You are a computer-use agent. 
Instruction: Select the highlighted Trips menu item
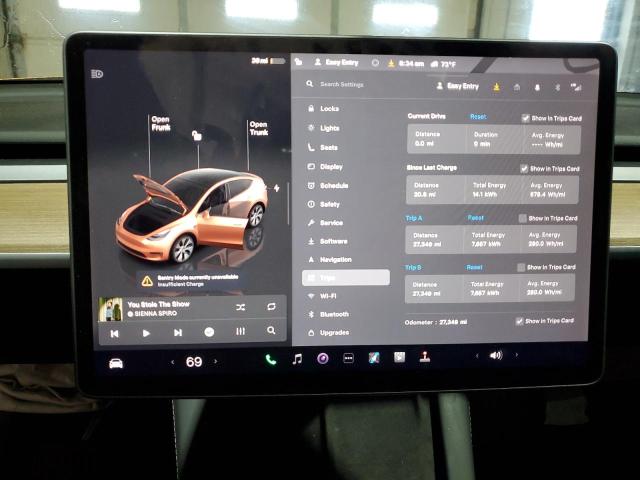coord(346,278)
